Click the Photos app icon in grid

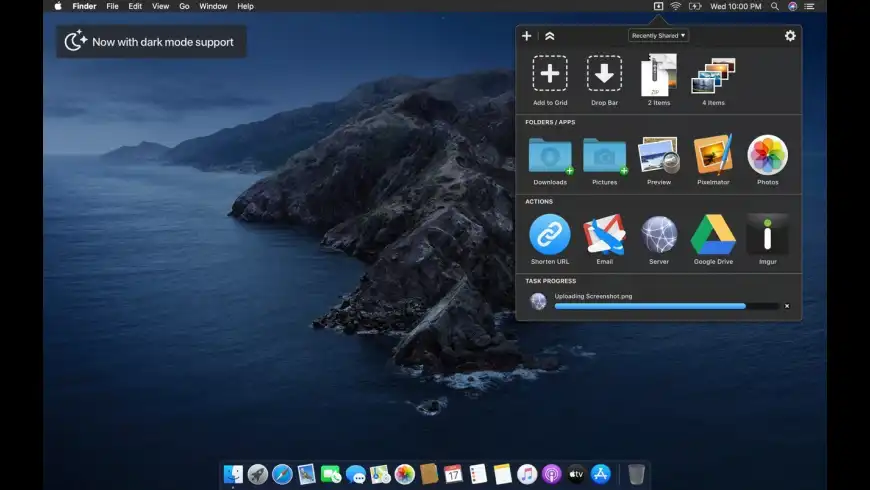[x=767, y=156]
